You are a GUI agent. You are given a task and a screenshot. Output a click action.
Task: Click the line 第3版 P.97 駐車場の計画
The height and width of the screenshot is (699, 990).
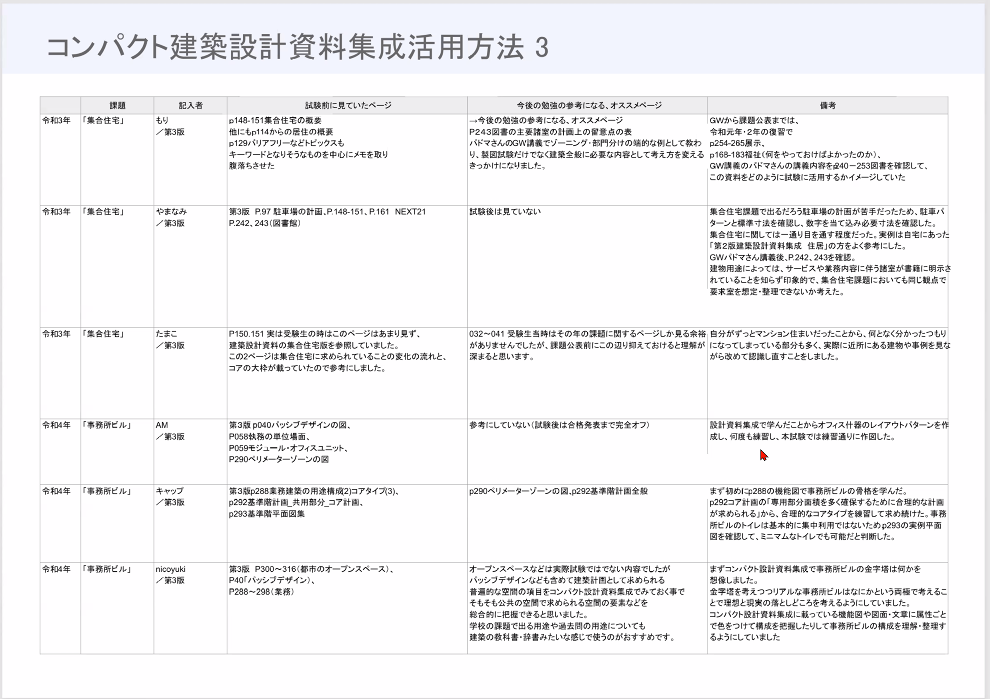coord(328,212)
